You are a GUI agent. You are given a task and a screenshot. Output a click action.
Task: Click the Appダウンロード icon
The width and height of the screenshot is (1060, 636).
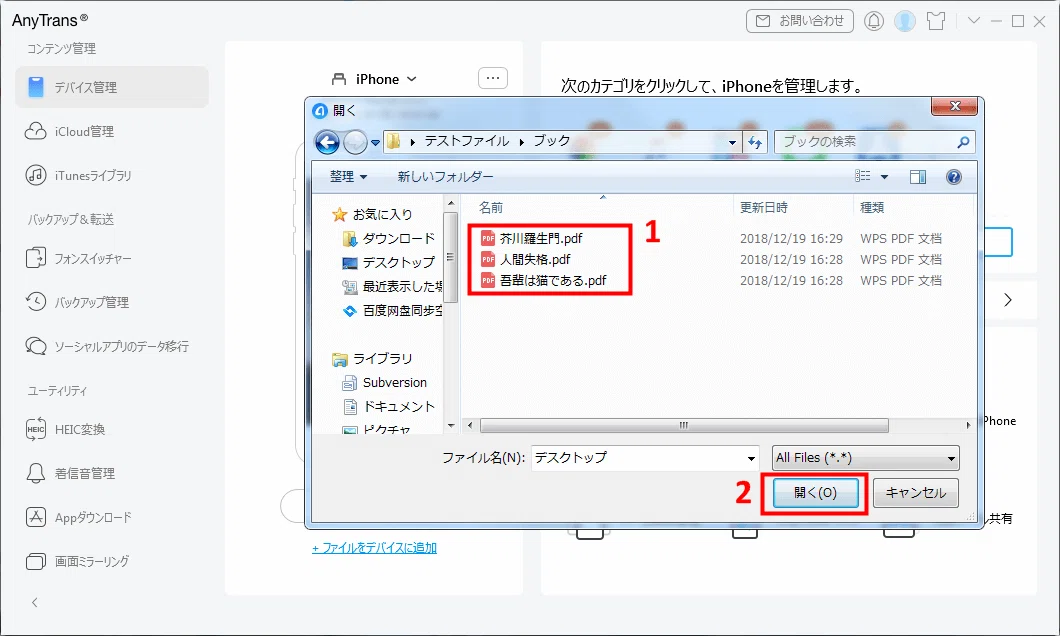[x=36, y=517]
